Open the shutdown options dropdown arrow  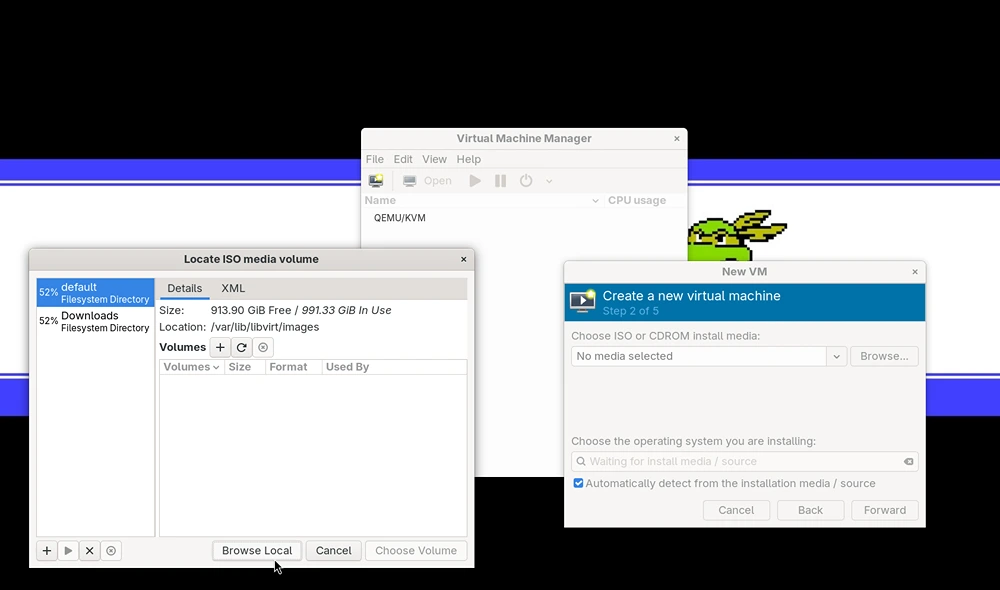pos(548,181)
